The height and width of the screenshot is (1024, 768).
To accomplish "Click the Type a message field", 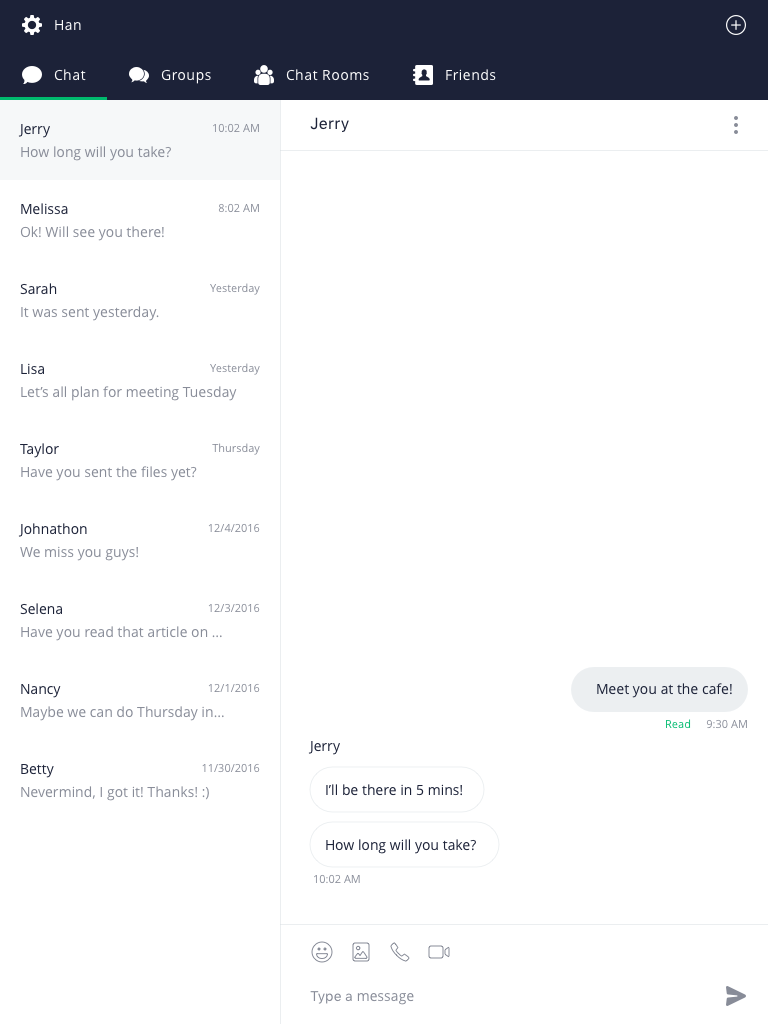I will 509,996.
